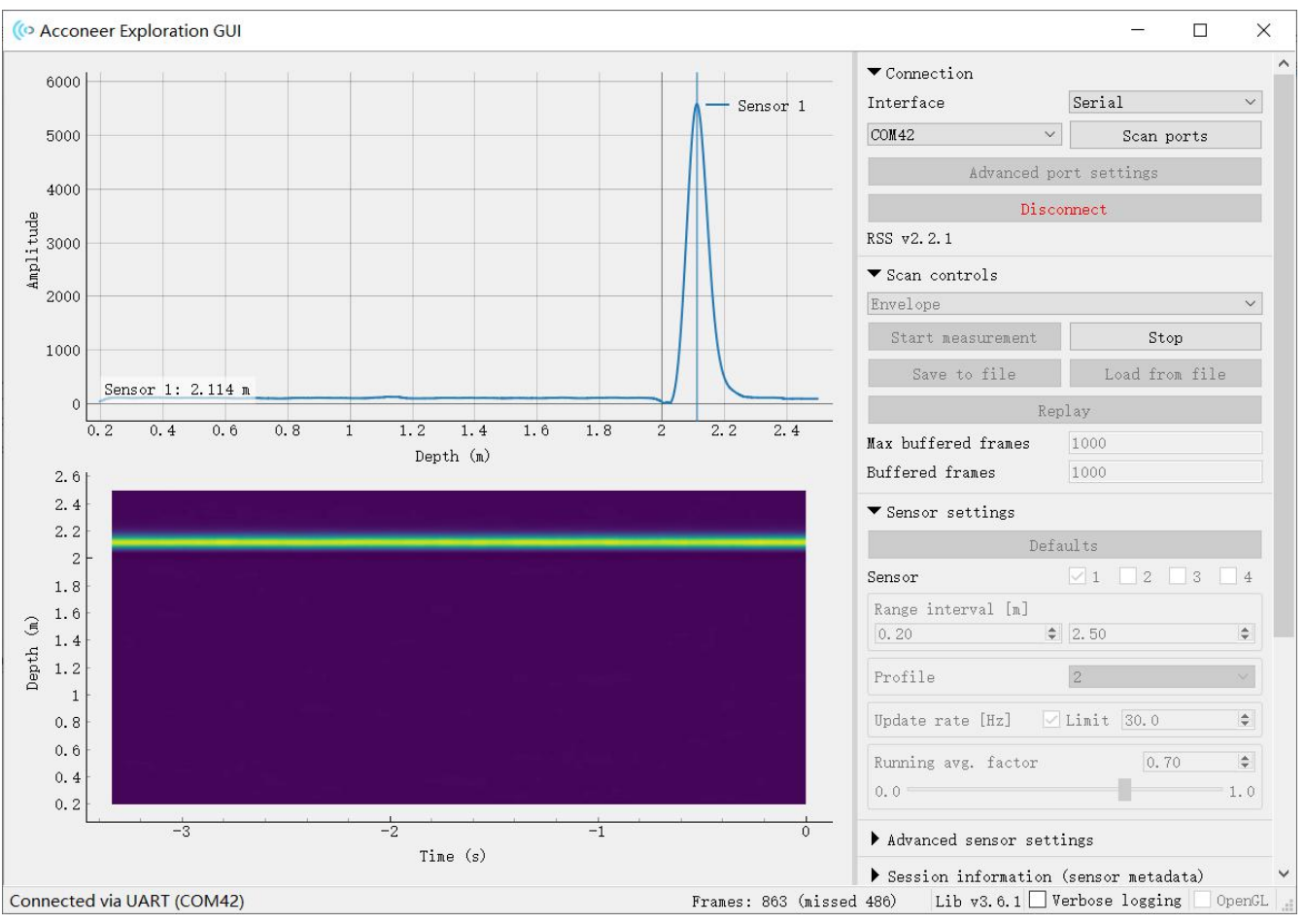Viewport: 1305px width, 924px height.
Task: Minimize the Acconeer Exploration GUI window
Action: [1138, 30]
